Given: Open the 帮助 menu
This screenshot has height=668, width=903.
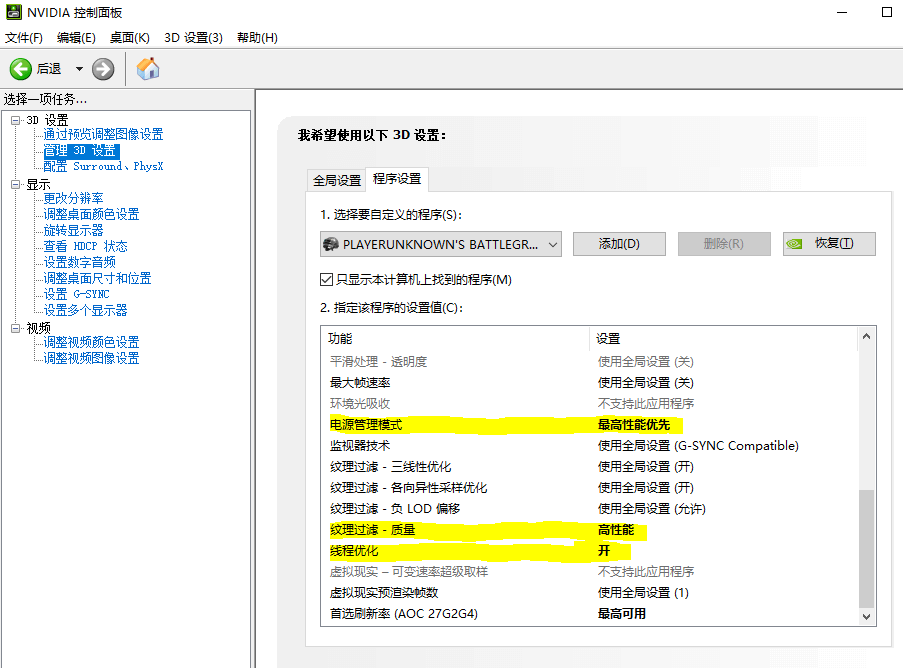Looking at the screenshot, I should coord(257,38).
